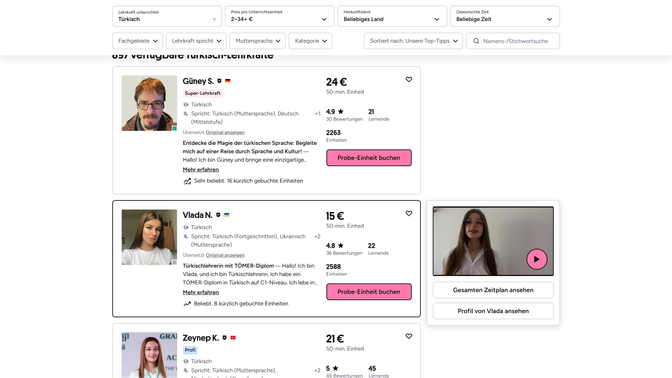Click Mehr erfahren for Vlada N.
Viewport: 672px width, 378px height.
(x=201, y=292)
